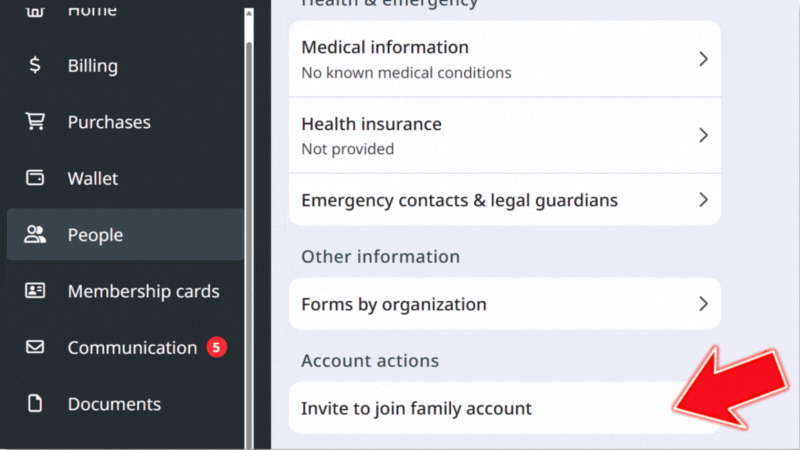Viewport: 800px width, 450px height.
Task: Open the Billing menu item
Action: click(93, 66)
